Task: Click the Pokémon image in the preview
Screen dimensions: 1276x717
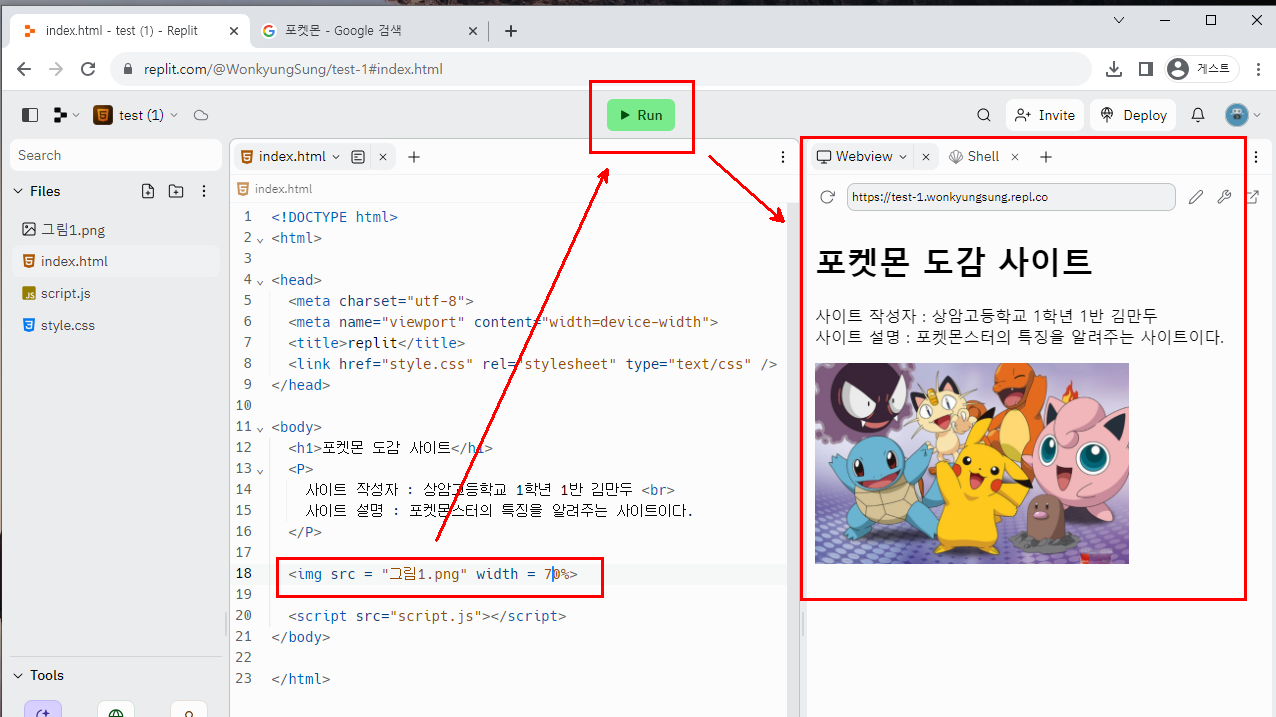Action: tap(972, 463)
